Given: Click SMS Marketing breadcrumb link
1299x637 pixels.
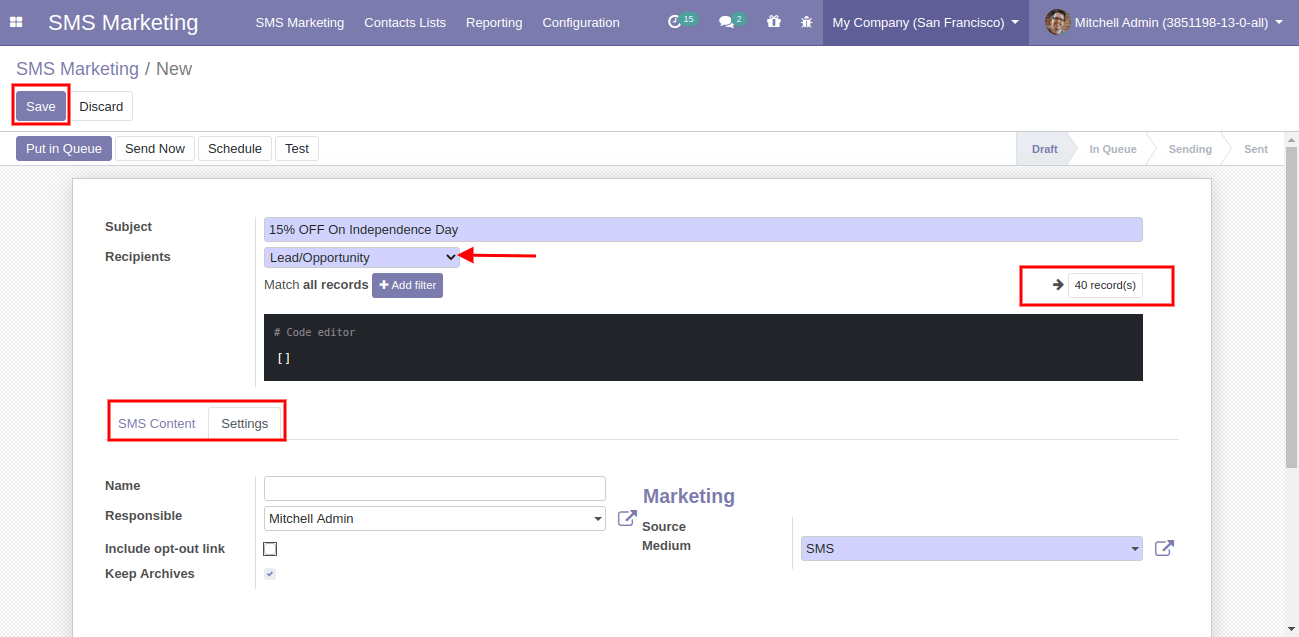Looking at the screenshot, I should (x=77, y=69).
